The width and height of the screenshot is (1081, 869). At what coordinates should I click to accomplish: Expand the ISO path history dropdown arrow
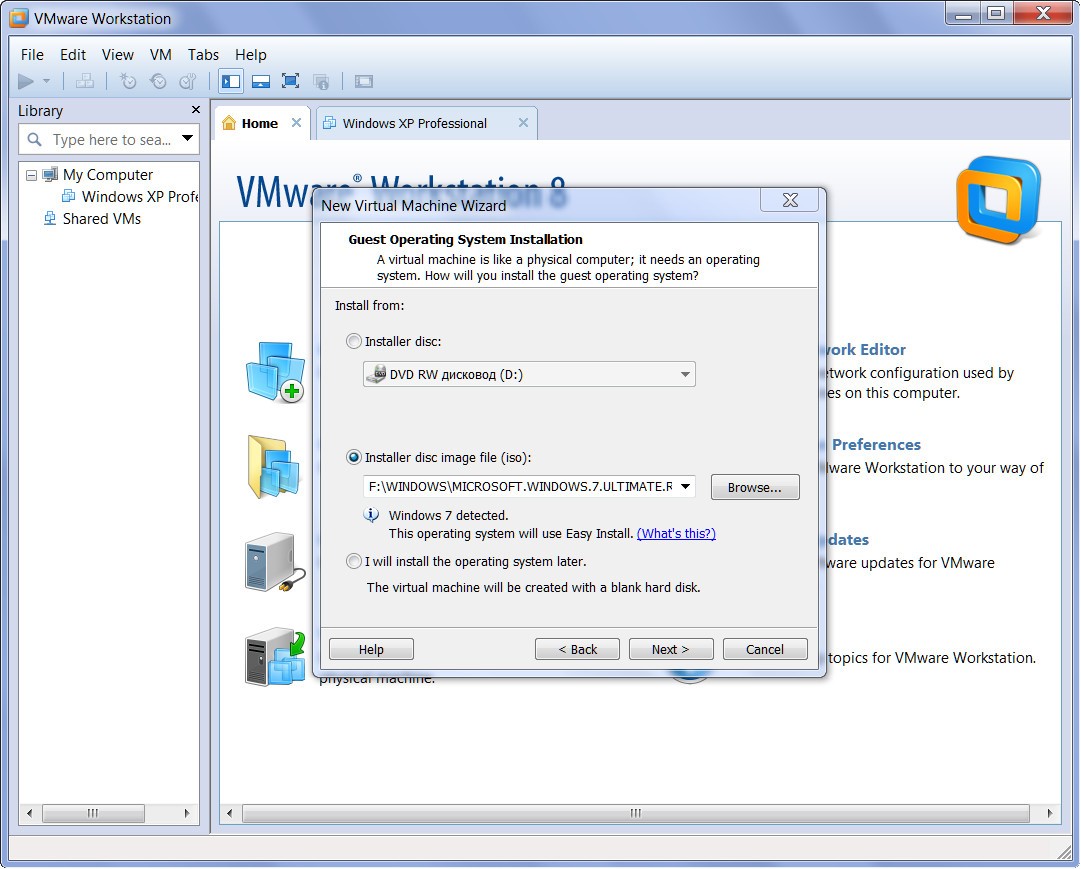685,486
